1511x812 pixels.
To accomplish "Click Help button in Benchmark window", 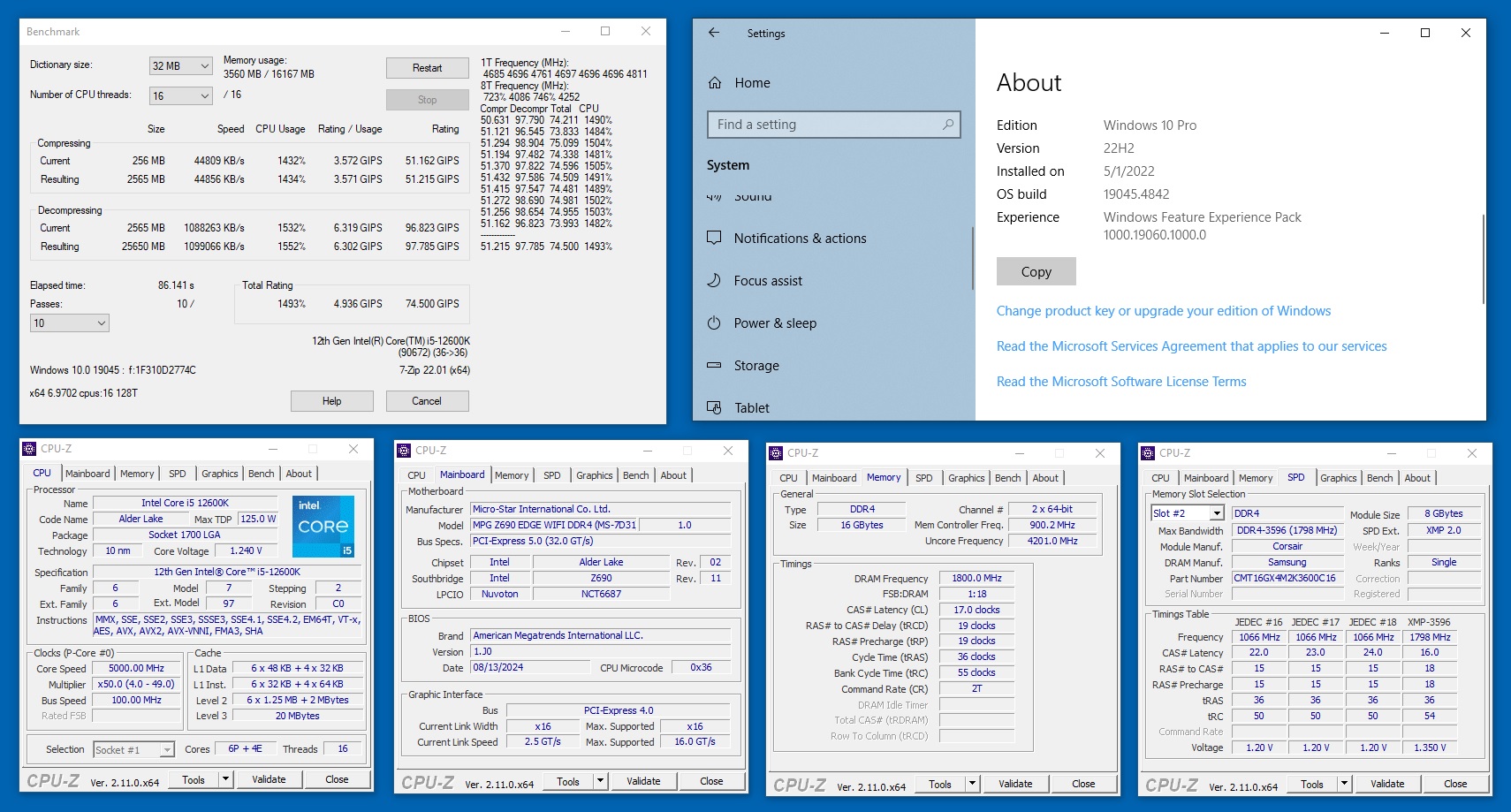I will pyautogui.click(x=332, y=401).
